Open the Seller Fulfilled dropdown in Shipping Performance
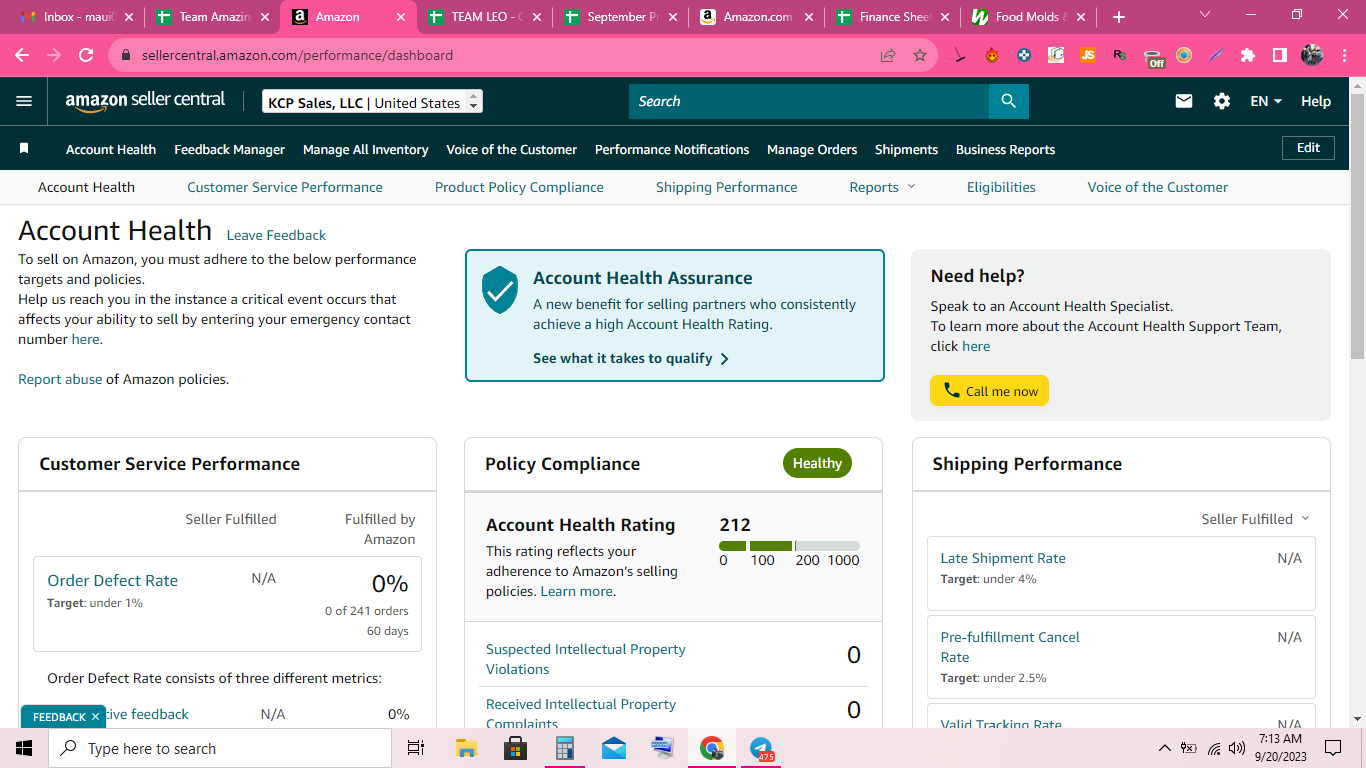 [x=1255, y=519]
